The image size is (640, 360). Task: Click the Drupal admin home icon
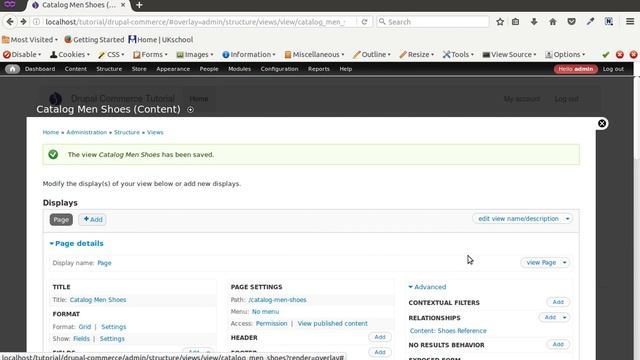(12, 69)
